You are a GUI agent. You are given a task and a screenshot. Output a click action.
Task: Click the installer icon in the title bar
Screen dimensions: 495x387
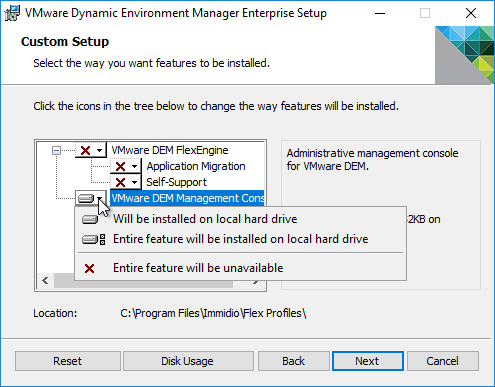(12, 13)
